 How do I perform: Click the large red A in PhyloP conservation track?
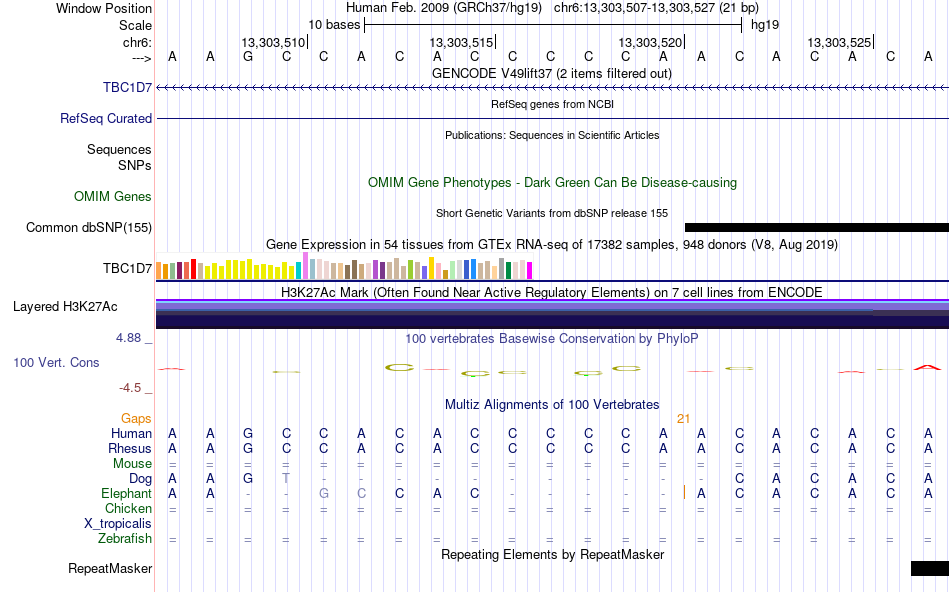927,367
